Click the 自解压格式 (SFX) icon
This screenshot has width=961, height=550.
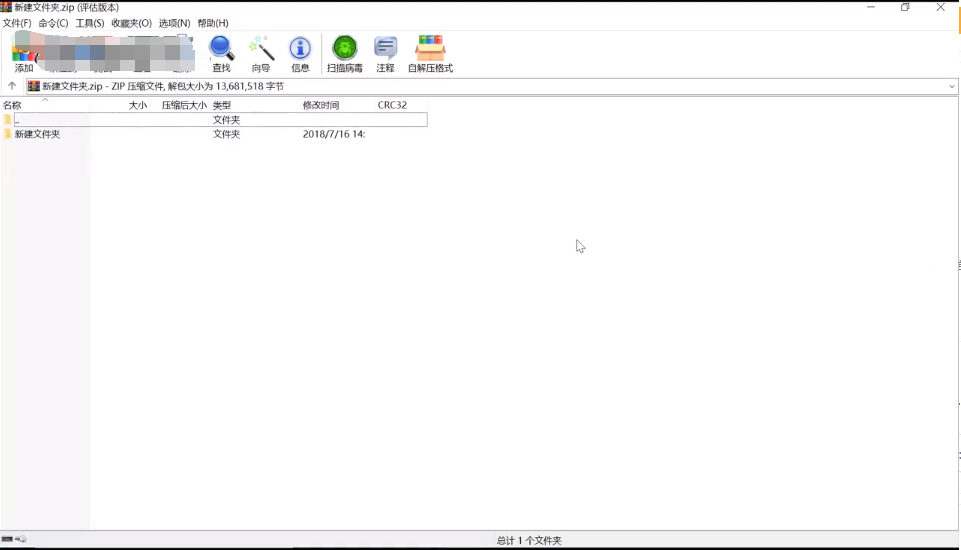click(x=430, y=54)
